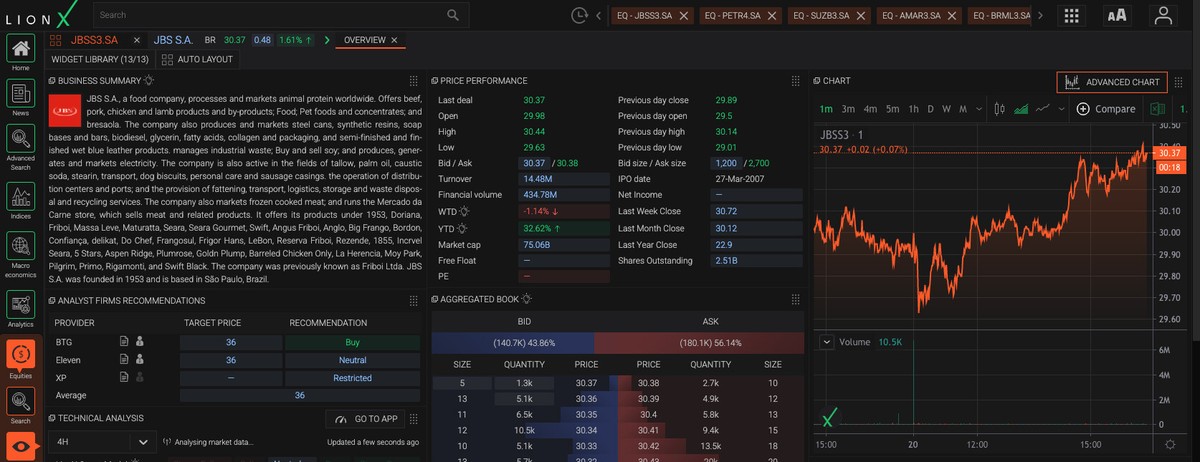Screen dimensions: 1200x462
Task: Click the ADVANCED CHART button
Action: [x=1112, y=81]
